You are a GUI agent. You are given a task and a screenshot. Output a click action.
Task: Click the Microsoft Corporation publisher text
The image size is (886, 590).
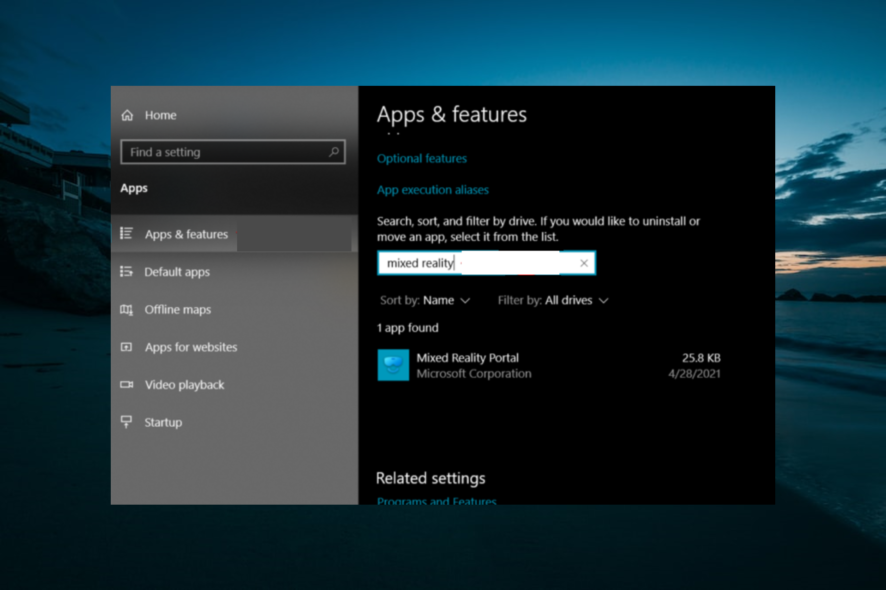point(474,374)
